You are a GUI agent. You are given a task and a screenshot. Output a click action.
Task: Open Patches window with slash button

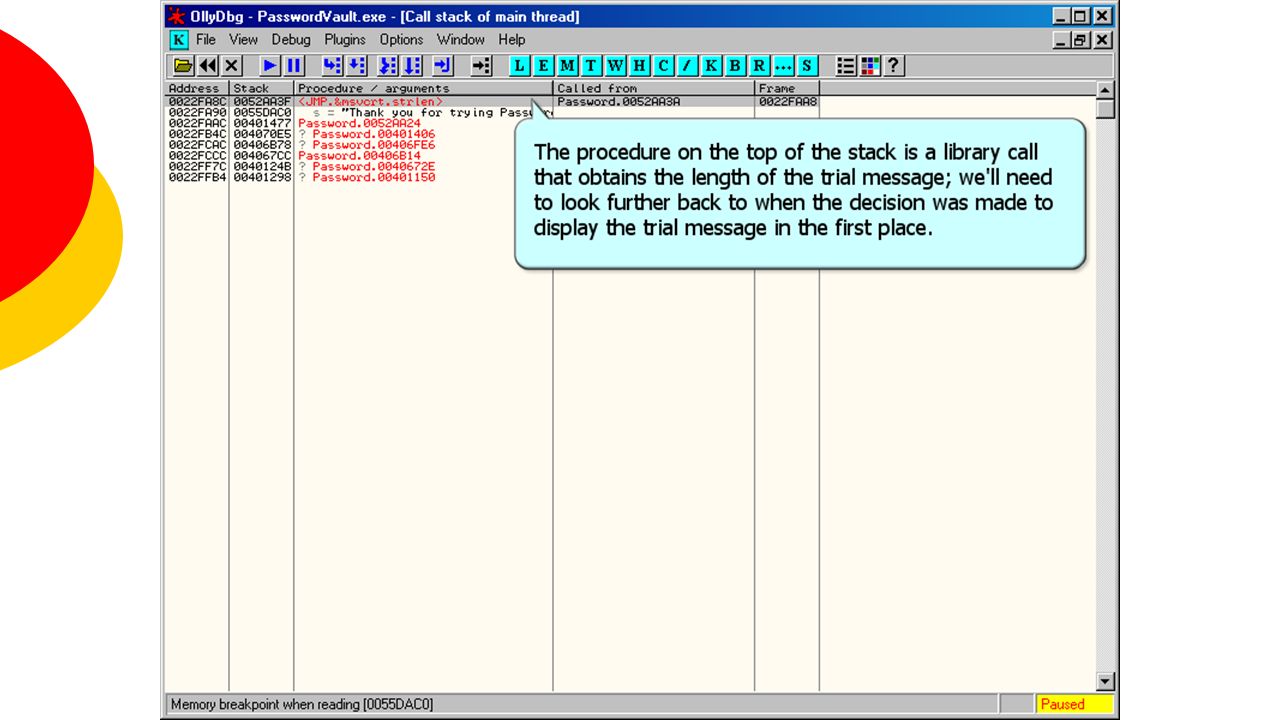(688, 66)
